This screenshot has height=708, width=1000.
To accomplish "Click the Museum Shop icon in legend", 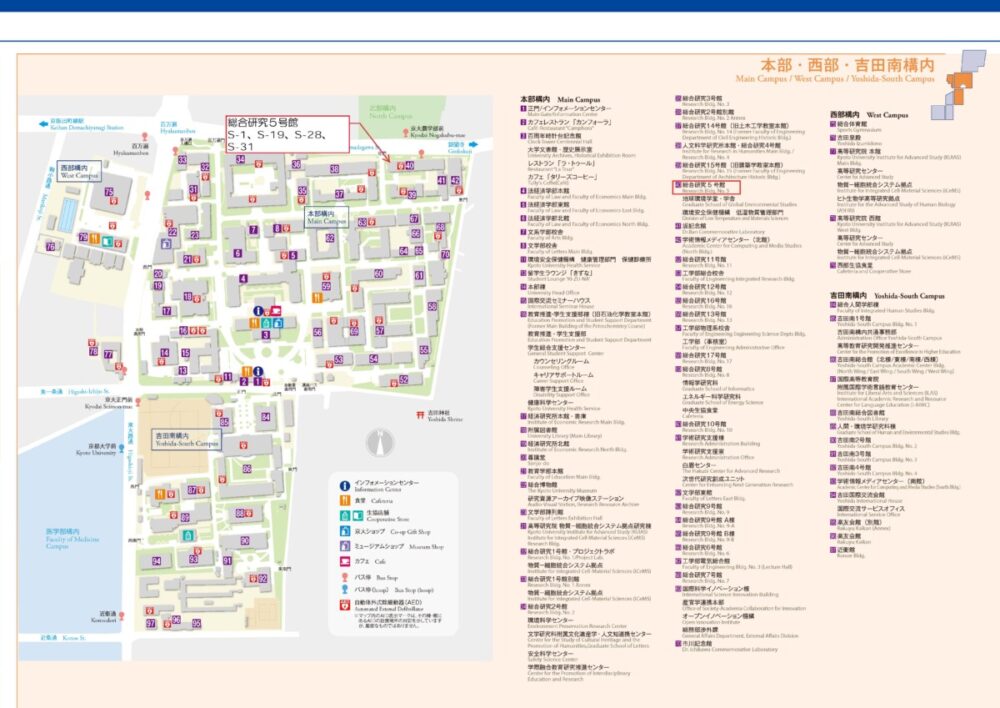I will [x=343, y=547].
